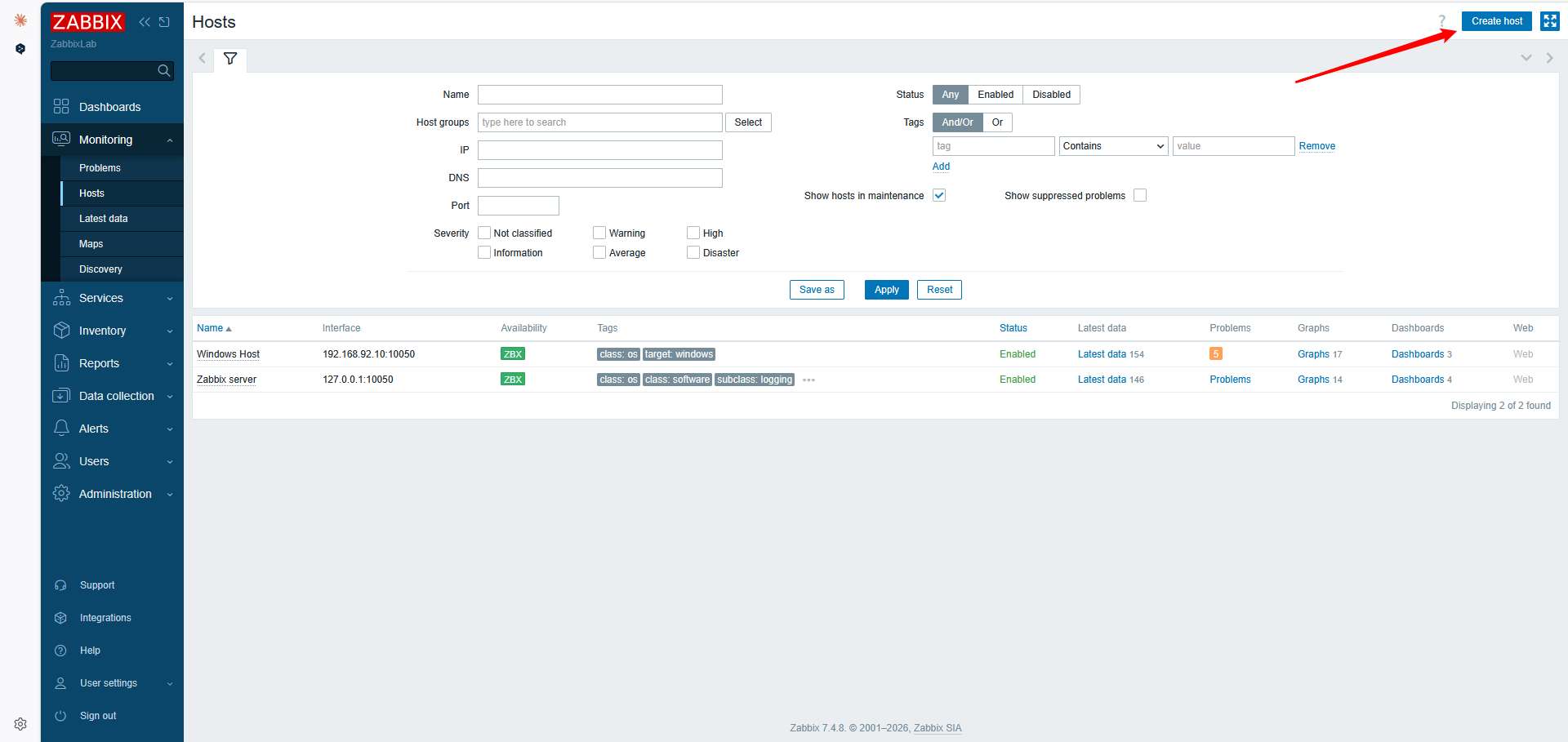Click the kiosk mode fullscreen icon
1568x742 pixels.
[1549, 21]
